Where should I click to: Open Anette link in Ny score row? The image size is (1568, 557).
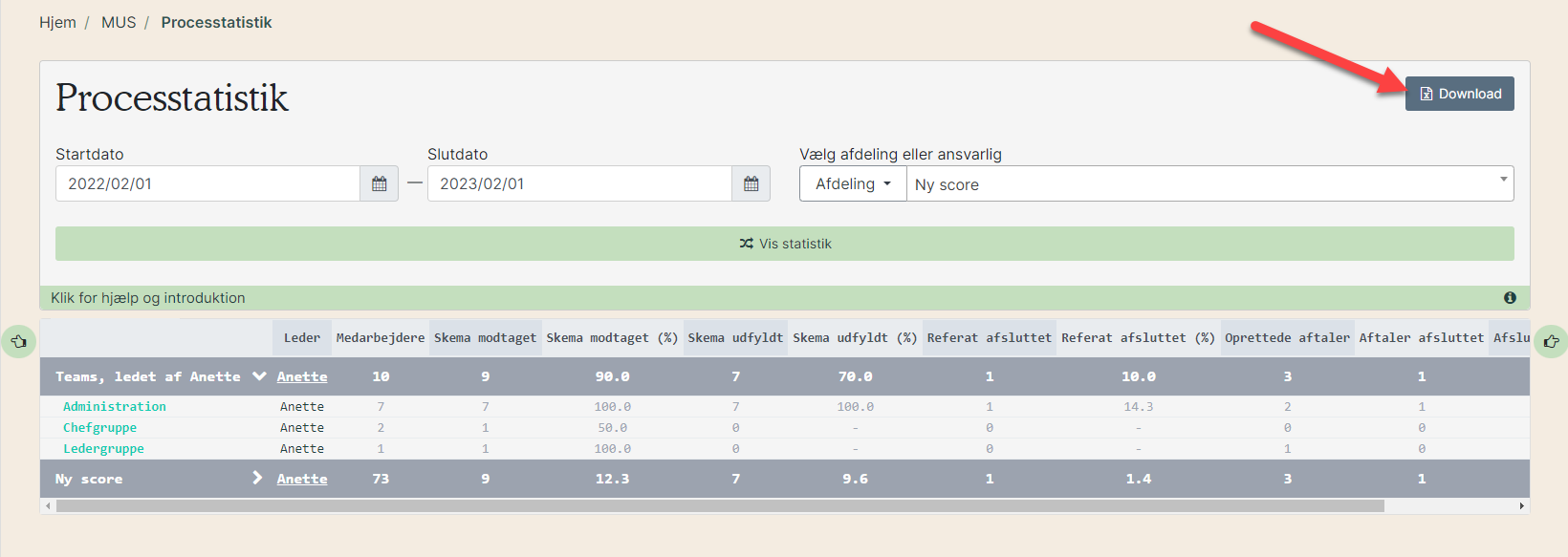pos(302,479)
